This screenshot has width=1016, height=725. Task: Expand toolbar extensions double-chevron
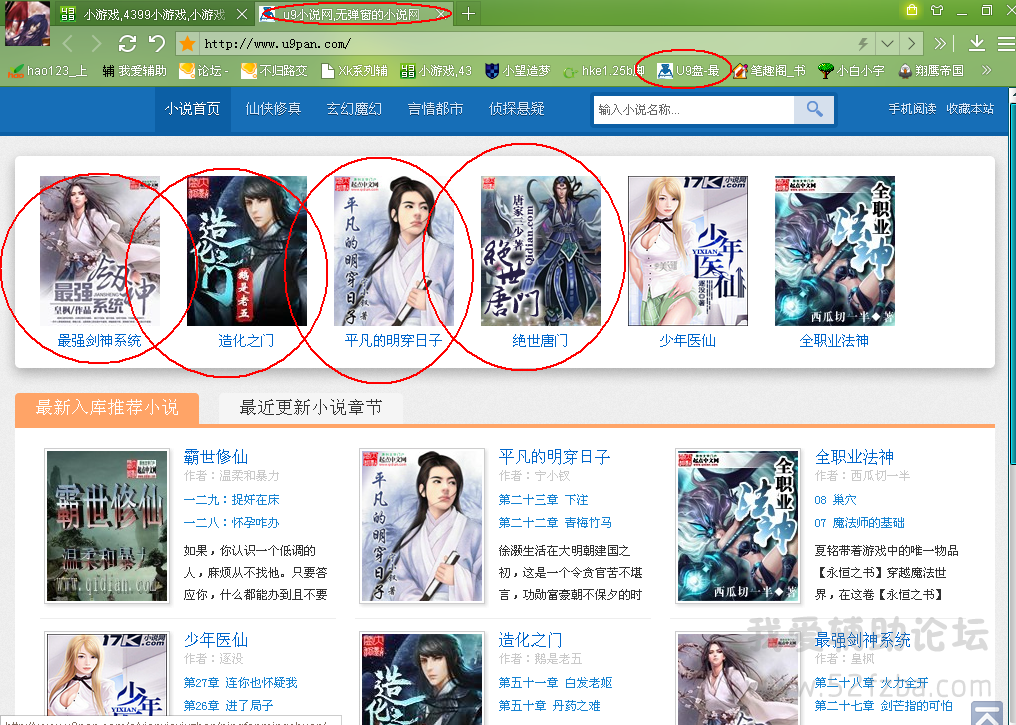point(940,43)
